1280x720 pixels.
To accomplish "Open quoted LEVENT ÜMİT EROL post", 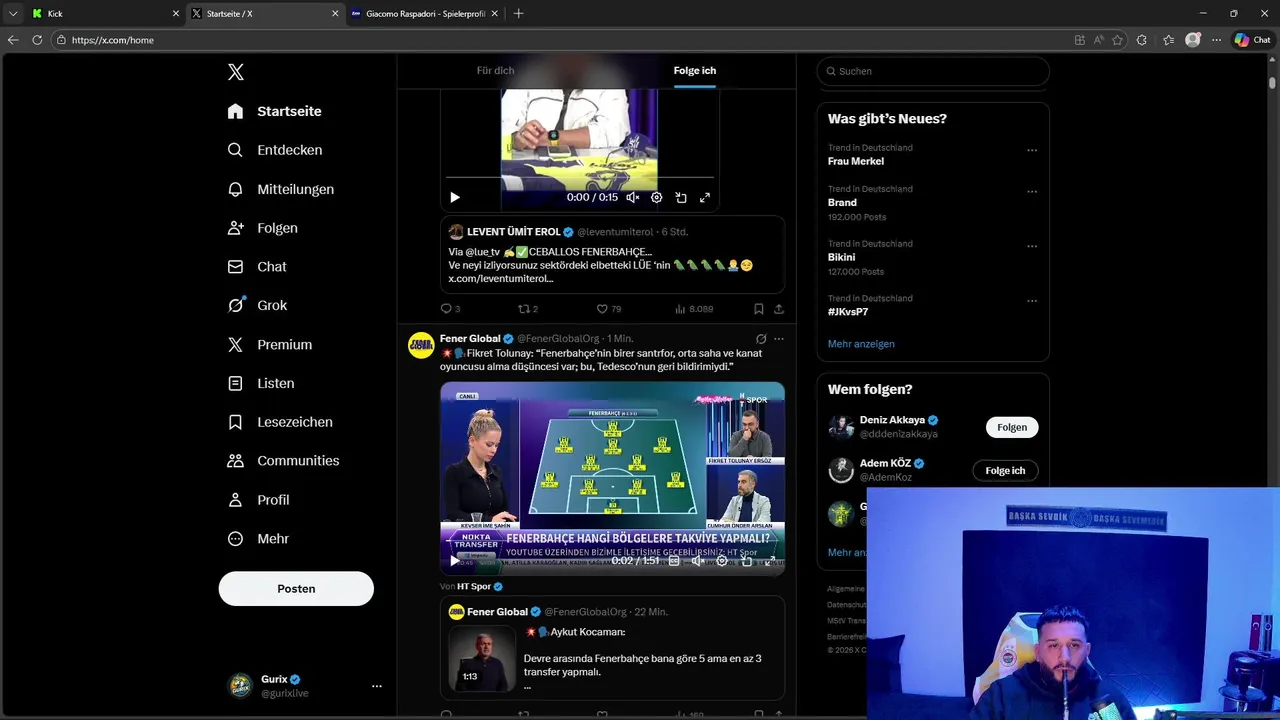I will pos(612,255).
